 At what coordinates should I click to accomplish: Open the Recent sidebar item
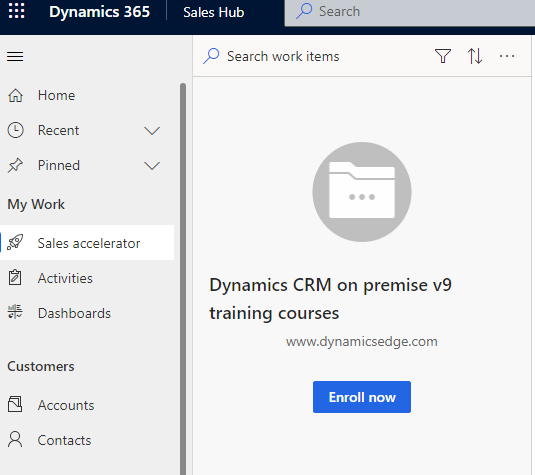click(x=87, y=130)
